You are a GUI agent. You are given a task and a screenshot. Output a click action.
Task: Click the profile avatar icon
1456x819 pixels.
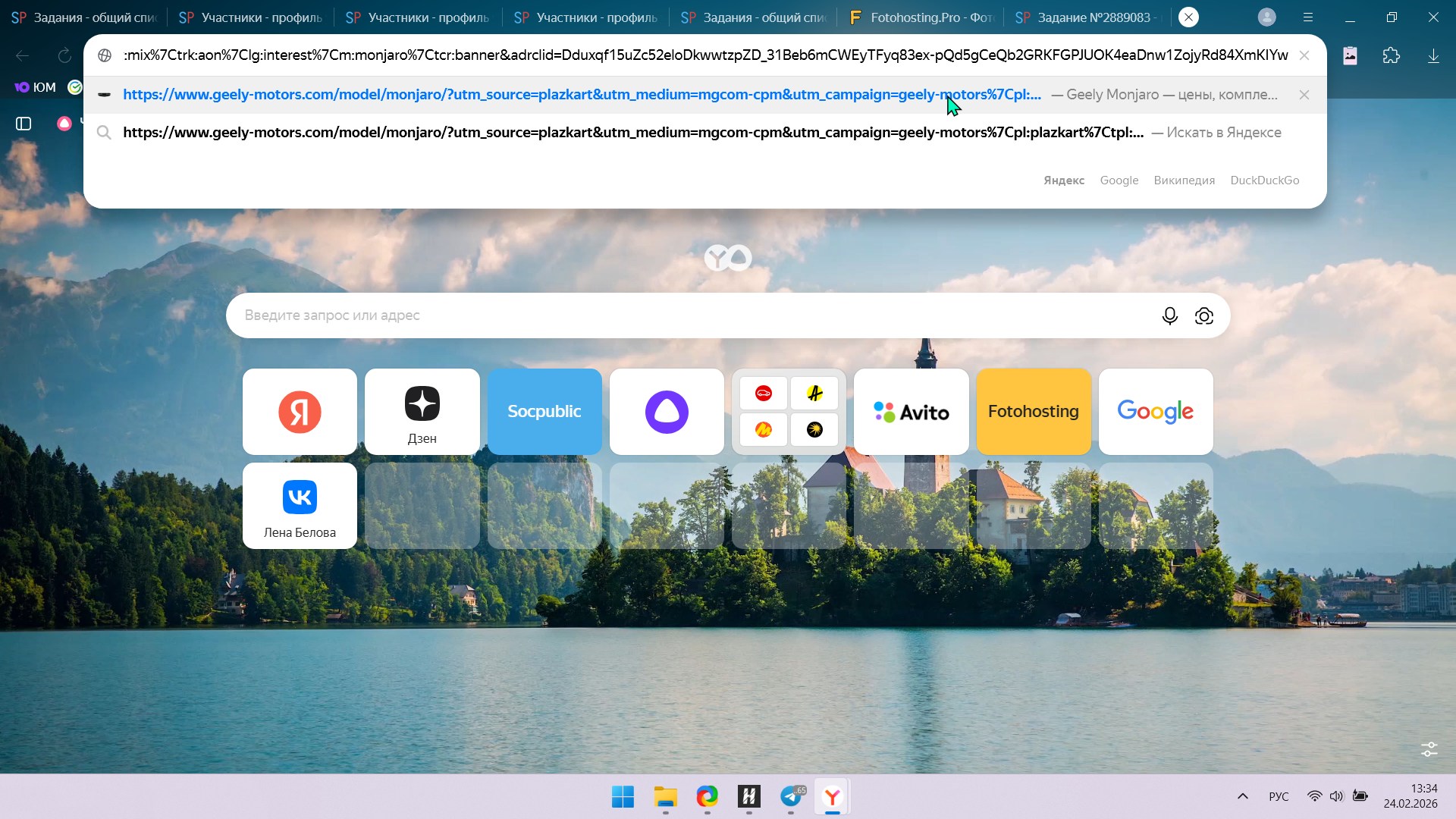click(1266, 17)
